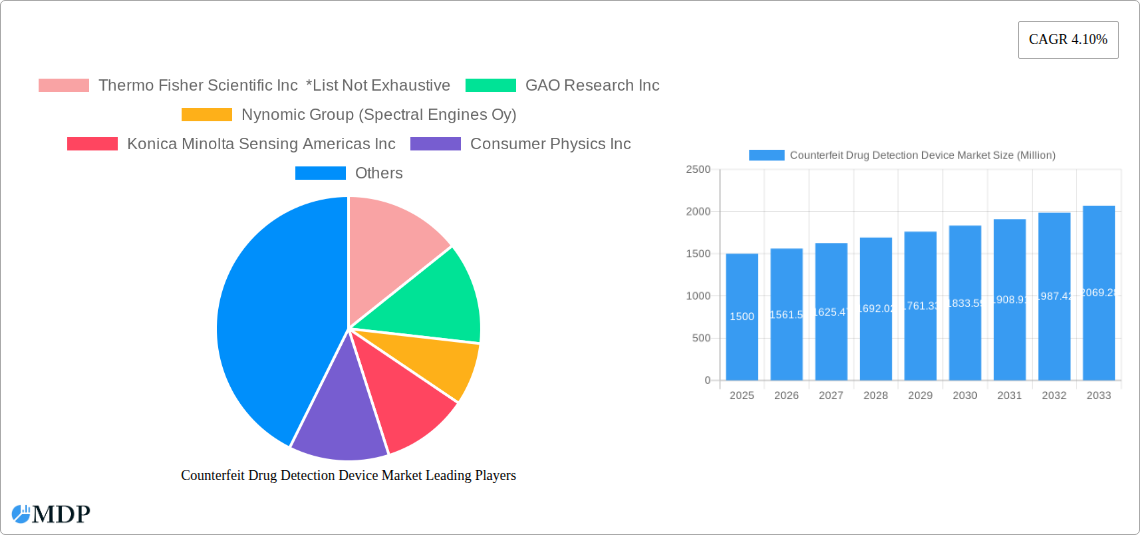Image resolution: width=1140 pixels, height=535 pixels.
Task: Click the 2032 bar in chart
Action: point(1054,297)
